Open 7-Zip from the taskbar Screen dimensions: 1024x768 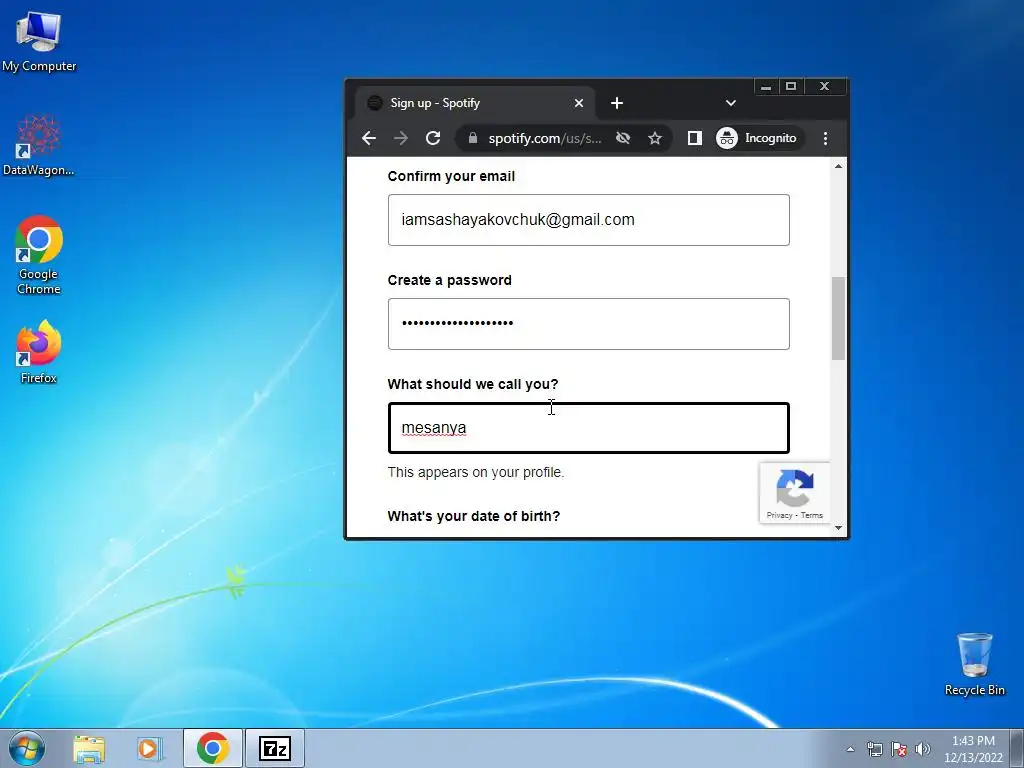pyautogui.click(x=275, y=748)
